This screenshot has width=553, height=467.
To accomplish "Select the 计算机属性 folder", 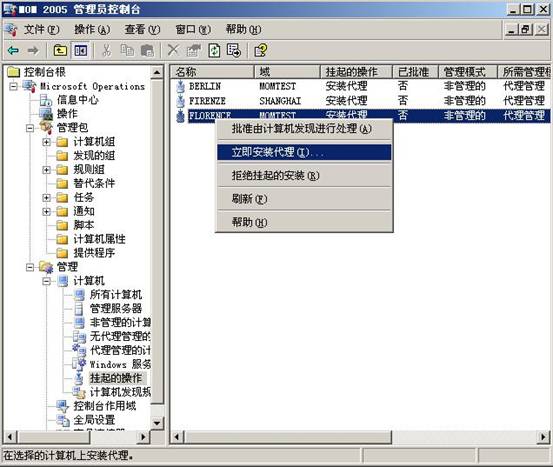I will (99, 239).
